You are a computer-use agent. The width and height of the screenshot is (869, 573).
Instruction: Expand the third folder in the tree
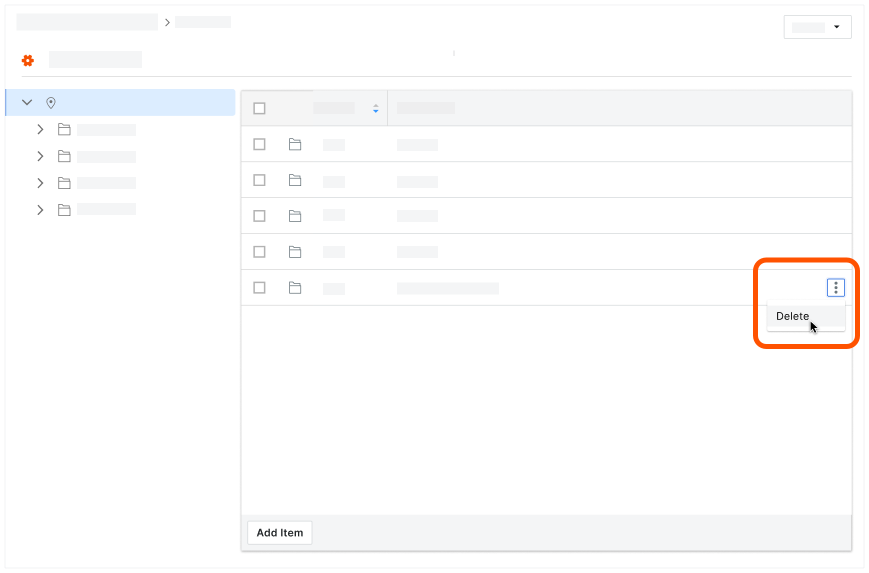coord(40,183)
